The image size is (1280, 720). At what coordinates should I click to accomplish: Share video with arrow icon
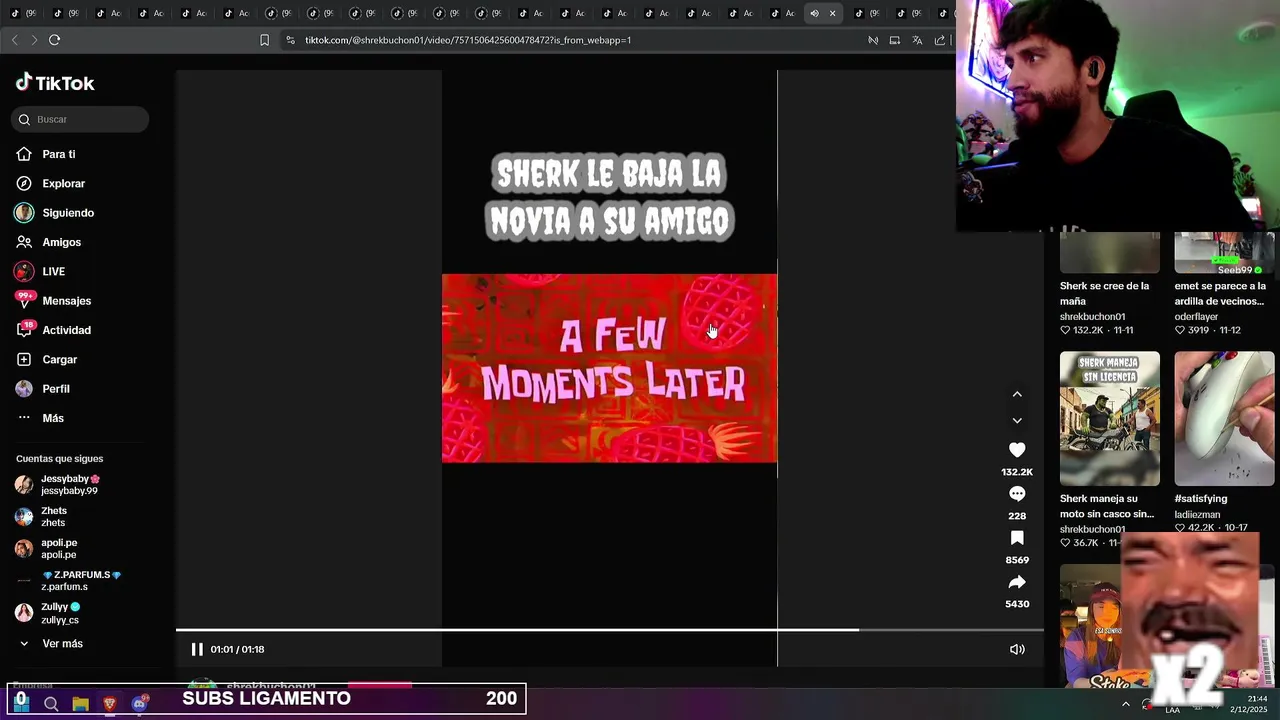[1017, 582]
